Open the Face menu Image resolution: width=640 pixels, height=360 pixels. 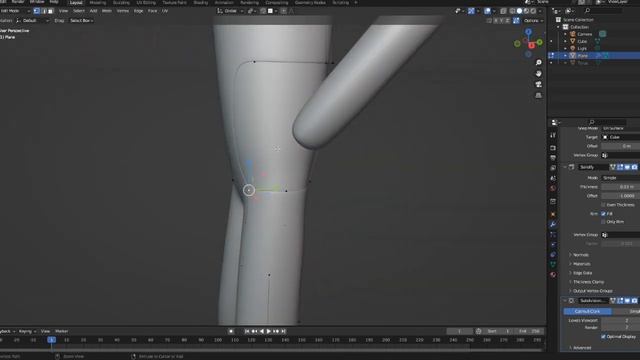tap(153, 11)
